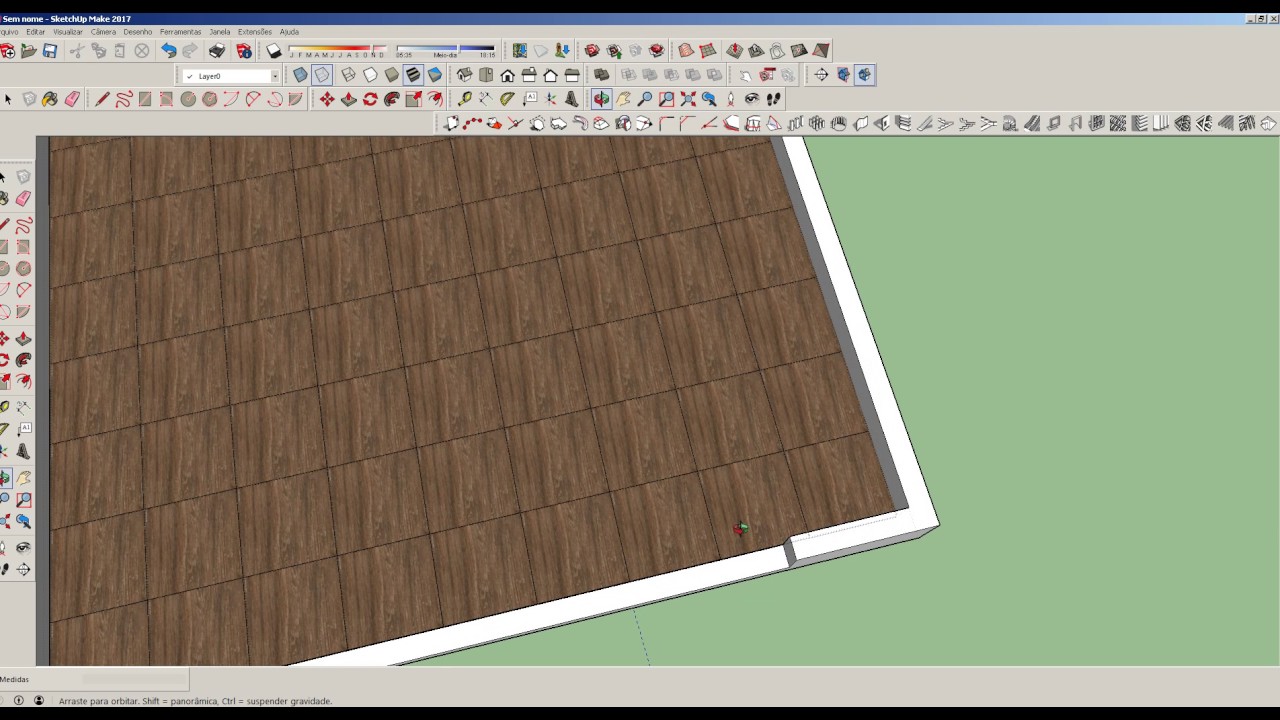The width and height of the screenshot is (1280, 720).
Task: Choose the Pan hand tool in top toolbar
Action: point(623,99)
